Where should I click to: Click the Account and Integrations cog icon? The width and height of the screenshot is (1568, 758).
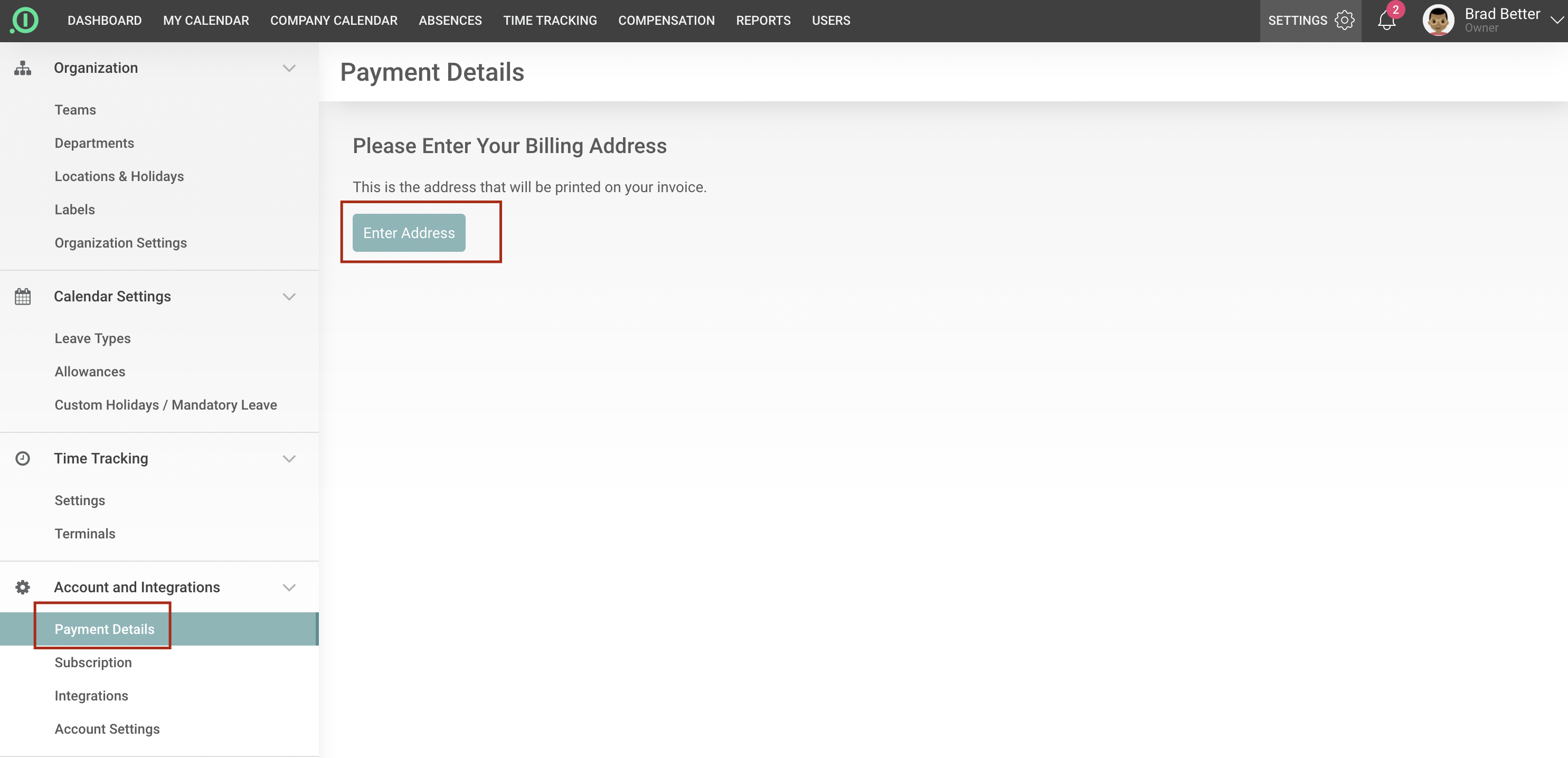coord(23,587)
